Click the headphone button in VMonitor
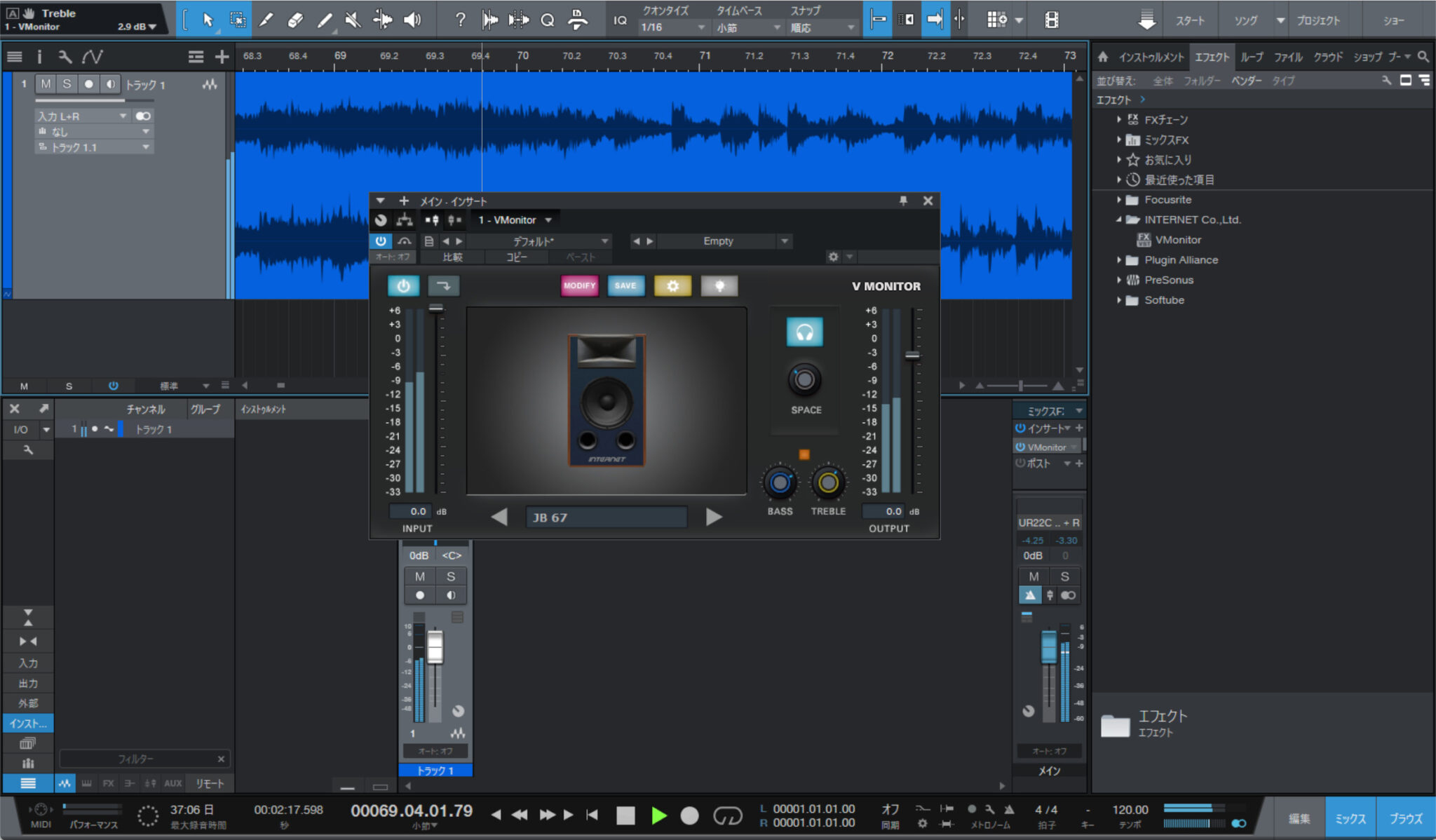The height and width of the screenshot is (840, 1436). point(804,332)
